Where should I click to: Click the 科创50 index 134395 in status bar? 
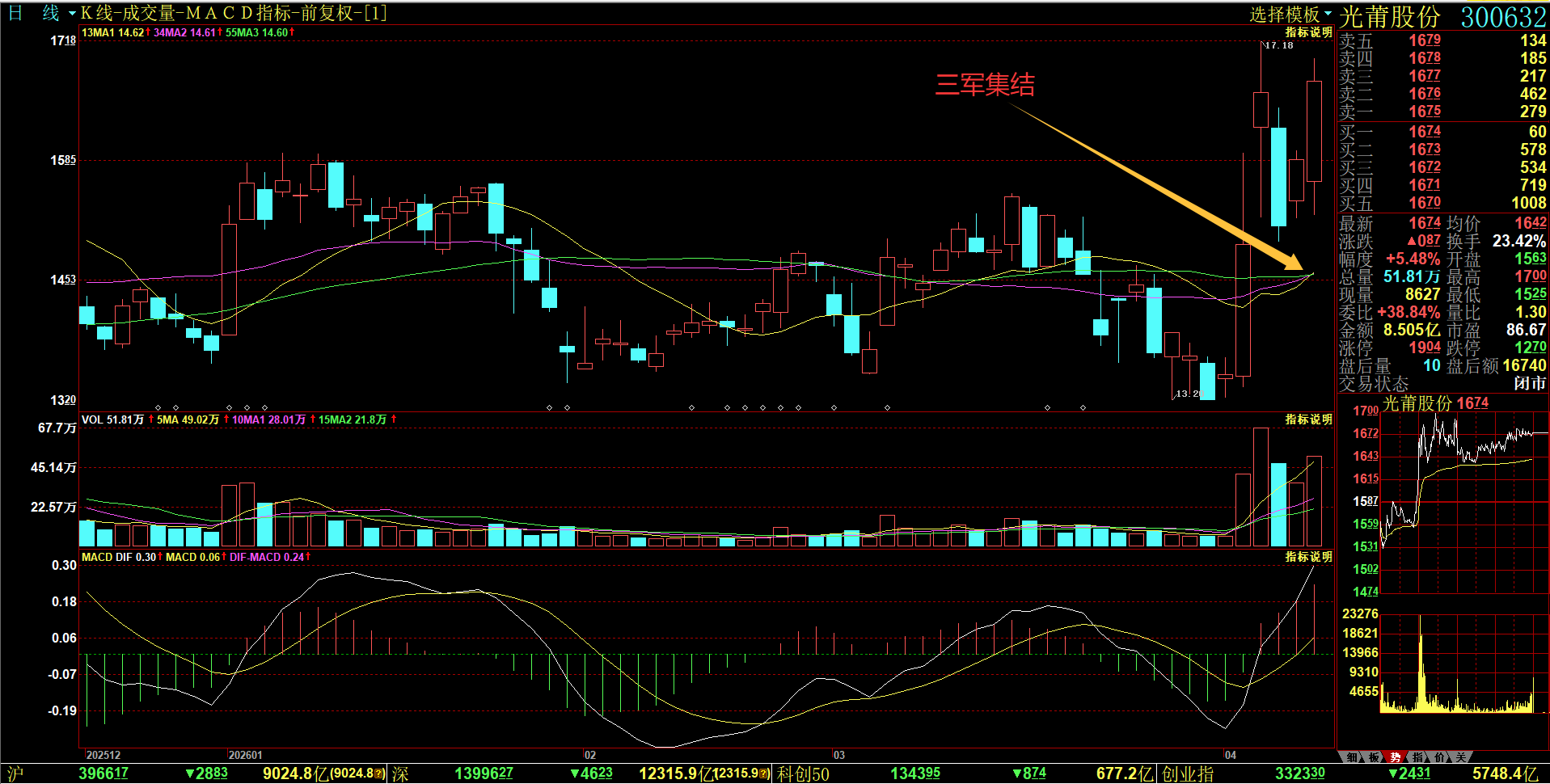tap(915, 773)
